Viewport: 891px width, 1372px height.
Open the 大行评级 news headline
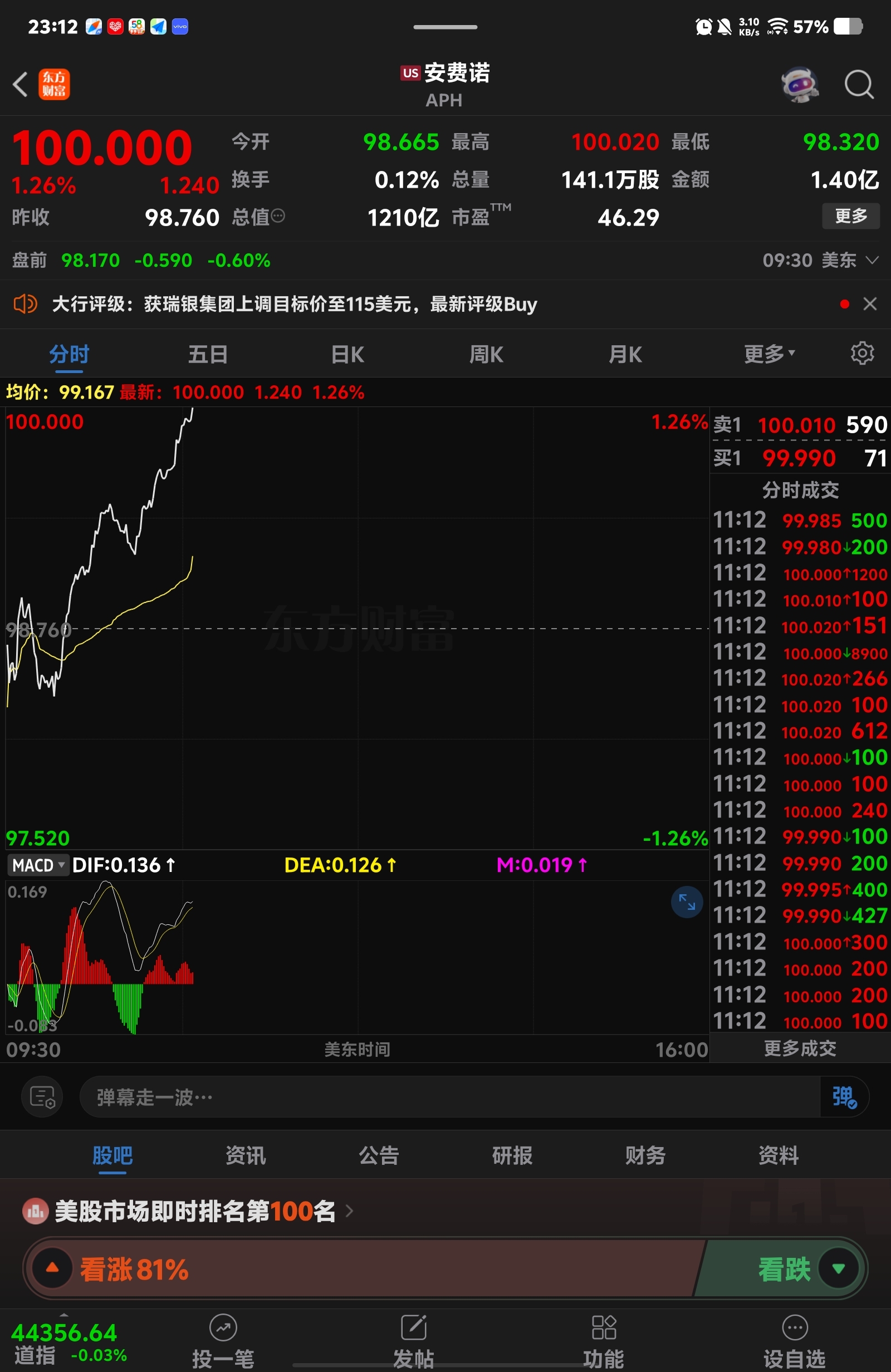click(294, 303)
